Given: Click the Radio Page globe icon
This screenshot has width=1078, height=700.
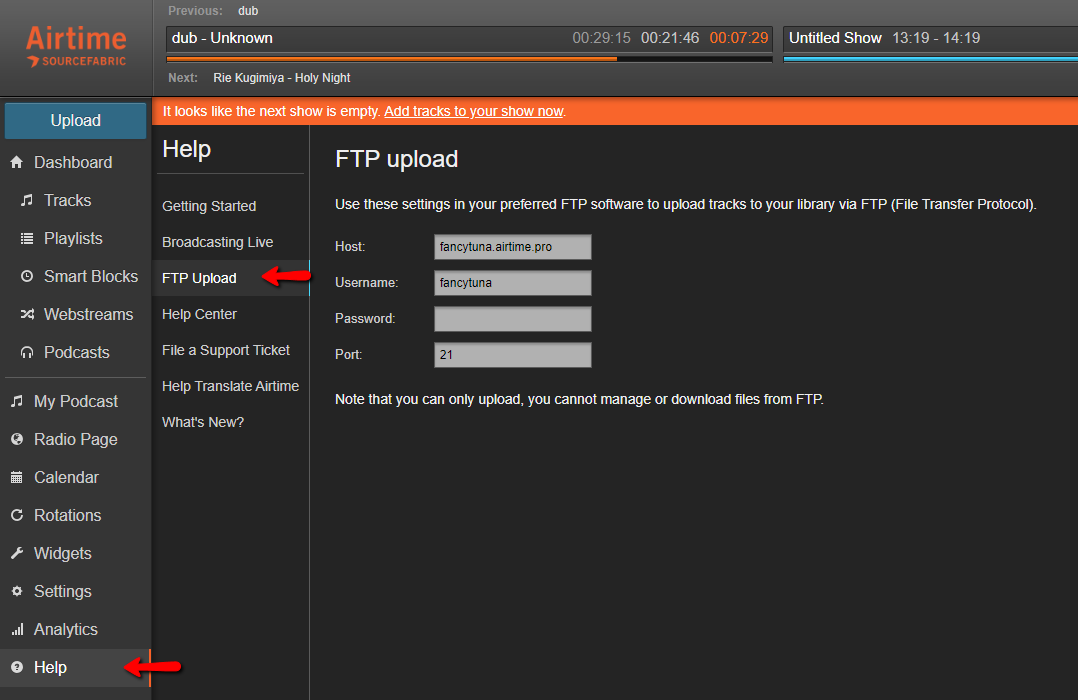Looking at the screenshot, I should pos(17,439).
